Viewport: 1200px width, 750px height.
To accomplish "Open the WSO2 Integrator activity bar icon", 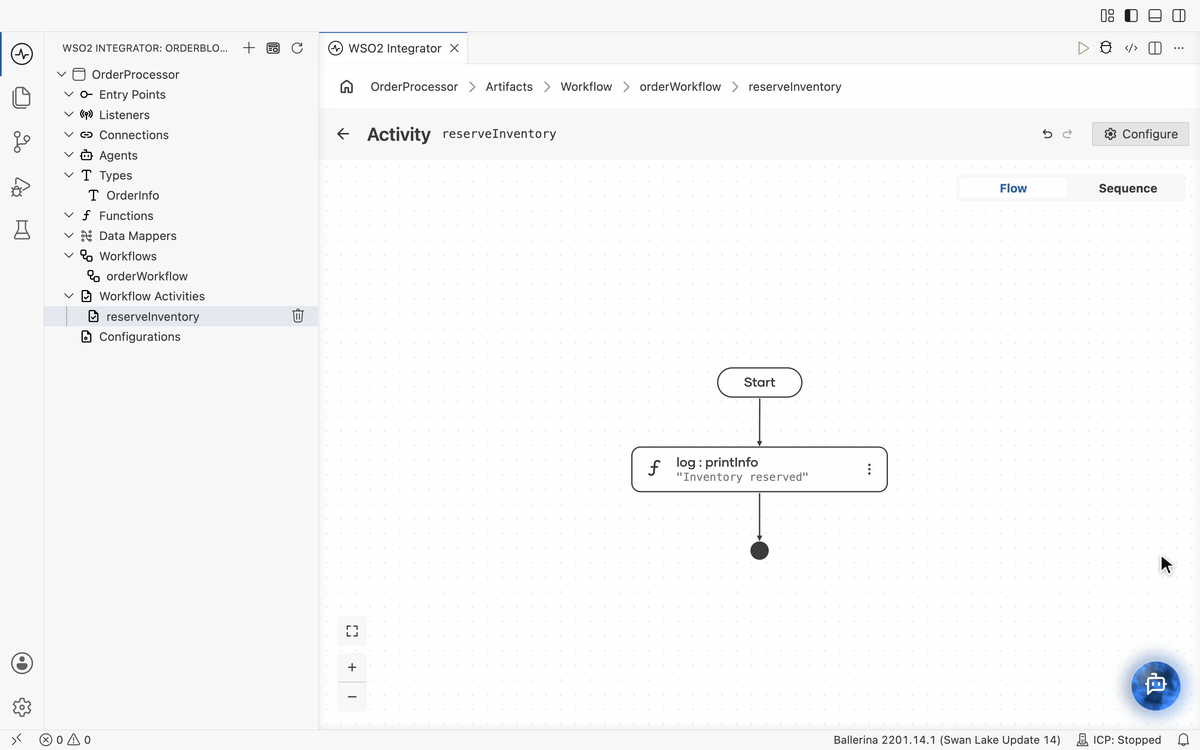I will 22,53.
